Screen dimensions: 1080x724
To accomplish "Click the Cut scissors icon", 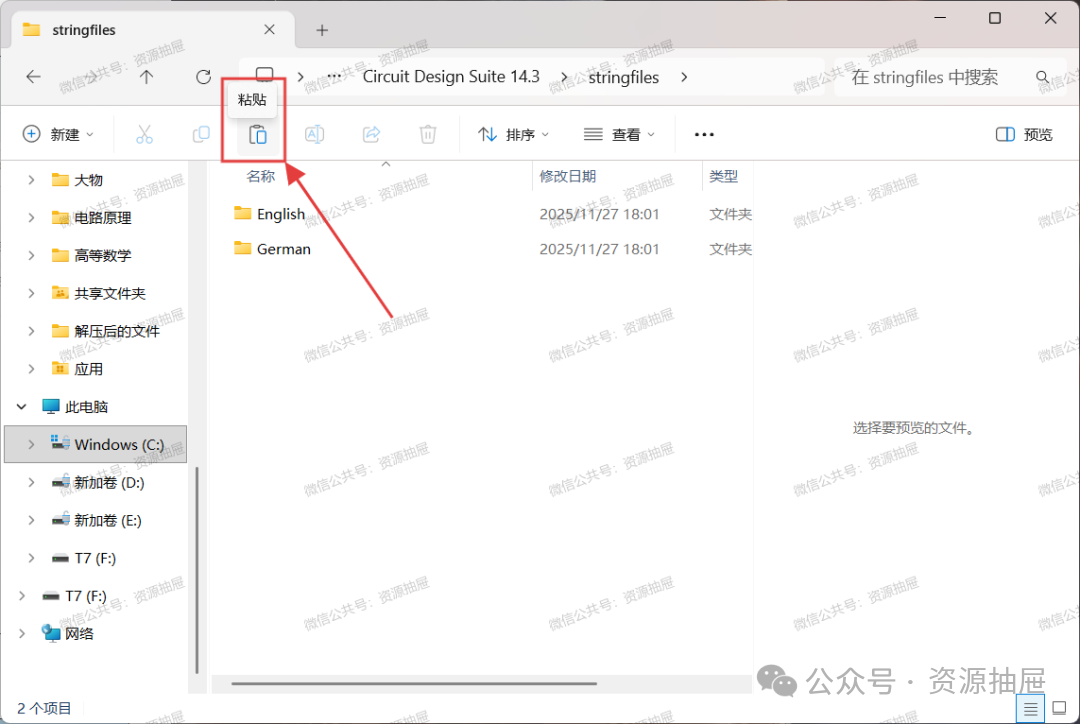I will [x=144, y=134].
